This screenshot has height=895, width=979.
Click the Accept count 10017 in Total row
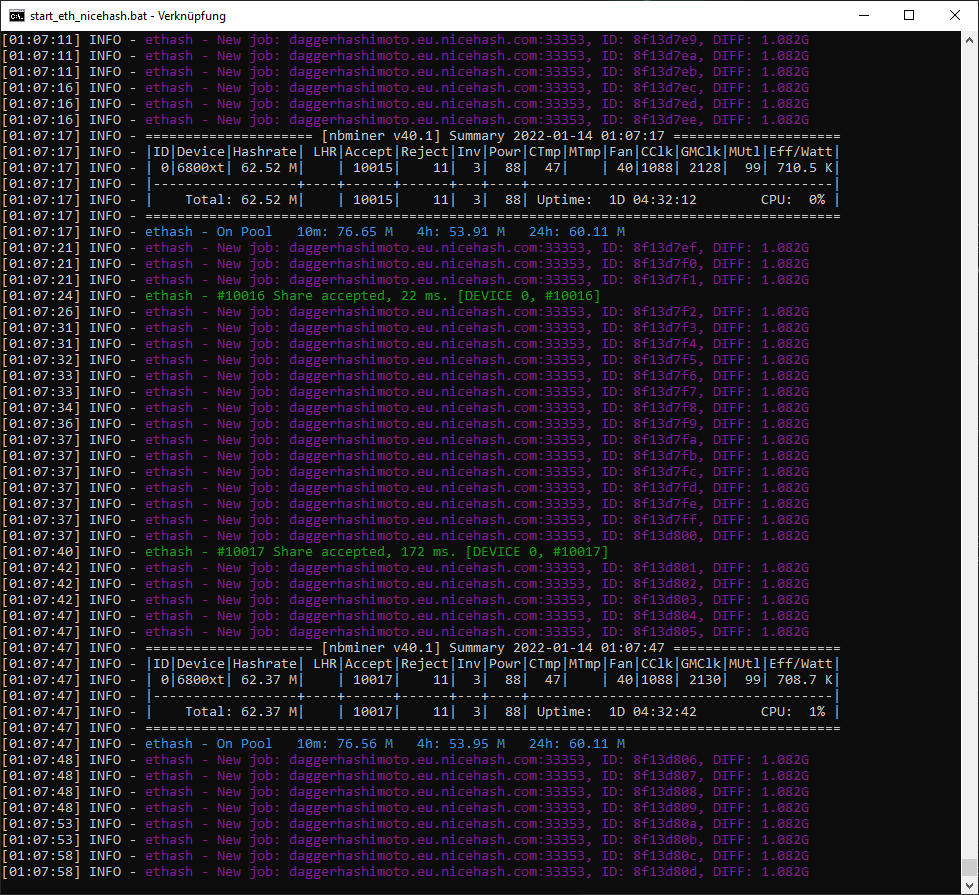(x=373, y=711)
